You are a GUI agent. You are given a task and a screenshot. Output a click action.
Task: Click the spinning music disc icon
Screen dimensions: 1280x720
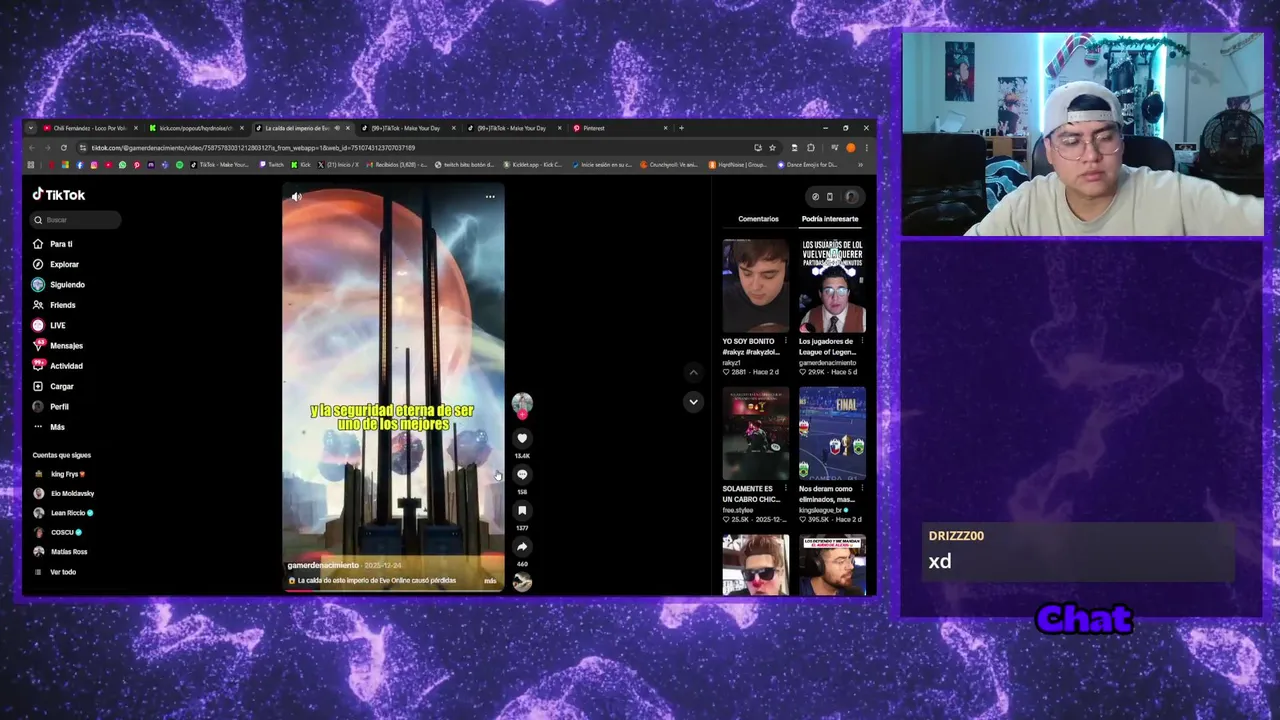tap(522, 582)
